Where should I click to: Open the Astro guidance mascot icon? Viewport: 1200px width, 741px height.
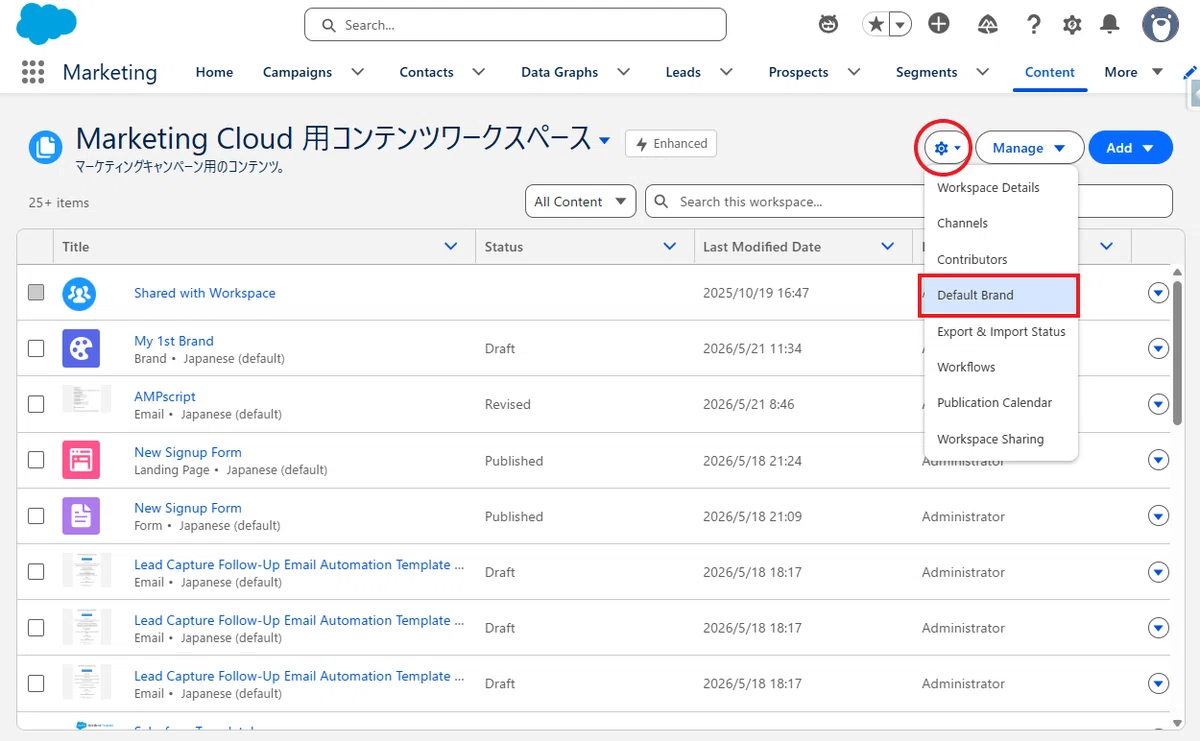pyautogui.click(x=829, y=24)
